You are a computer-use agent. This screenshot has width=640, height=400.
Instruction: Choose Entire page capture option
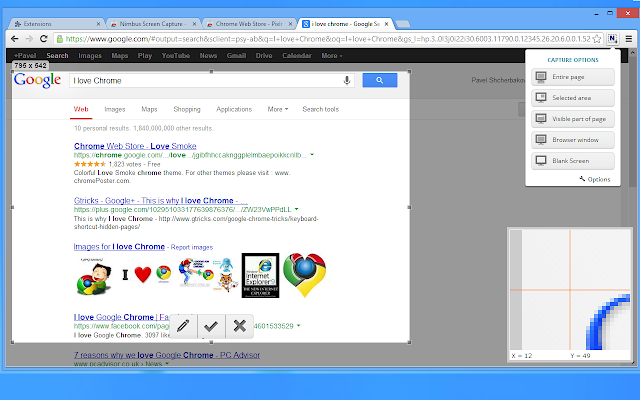(x=573, y=77)
